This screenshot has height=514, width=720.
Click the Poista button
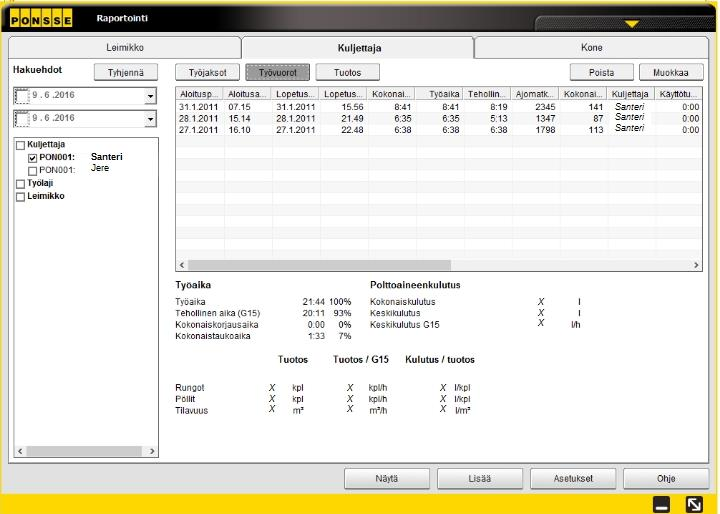602,73
